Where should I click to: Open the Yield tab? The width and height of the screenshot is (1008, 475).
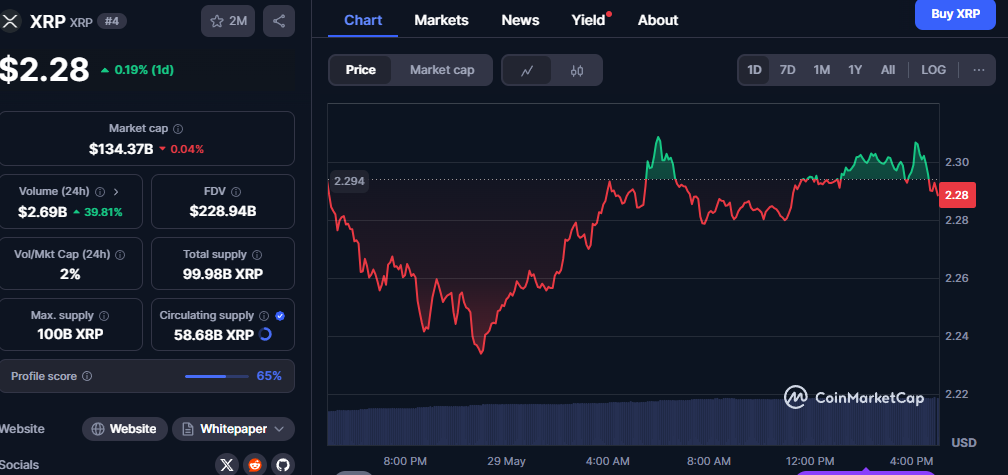click(589, 20)
